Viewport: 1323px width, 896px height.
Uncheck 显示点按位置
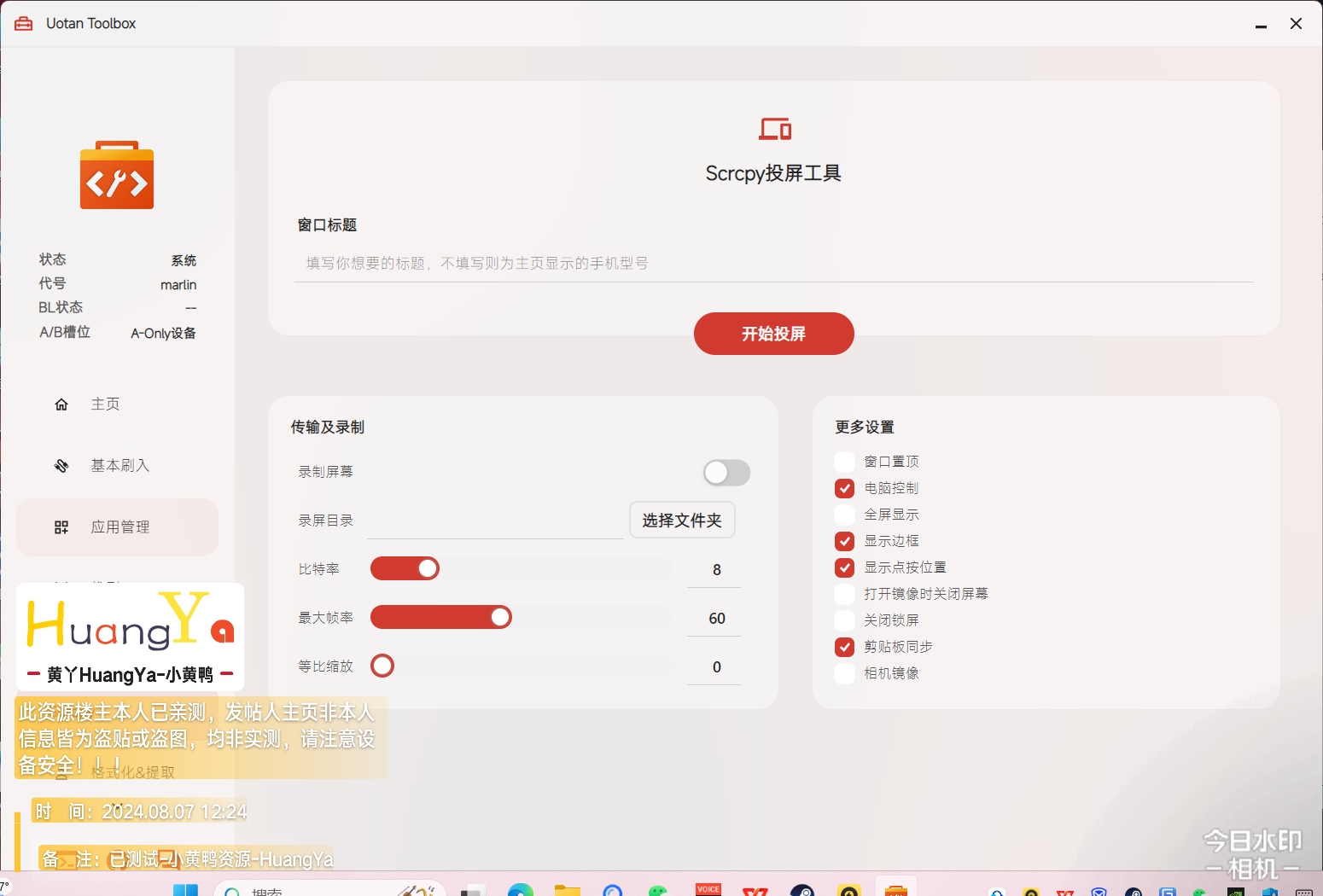[x=844, y=567]
